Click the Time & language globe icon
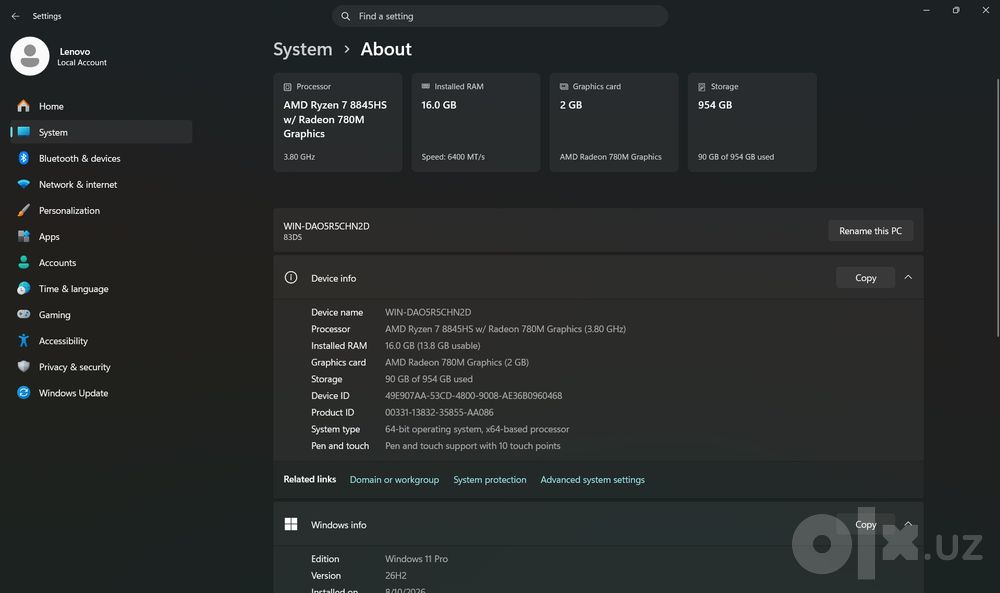 point(24,288)
